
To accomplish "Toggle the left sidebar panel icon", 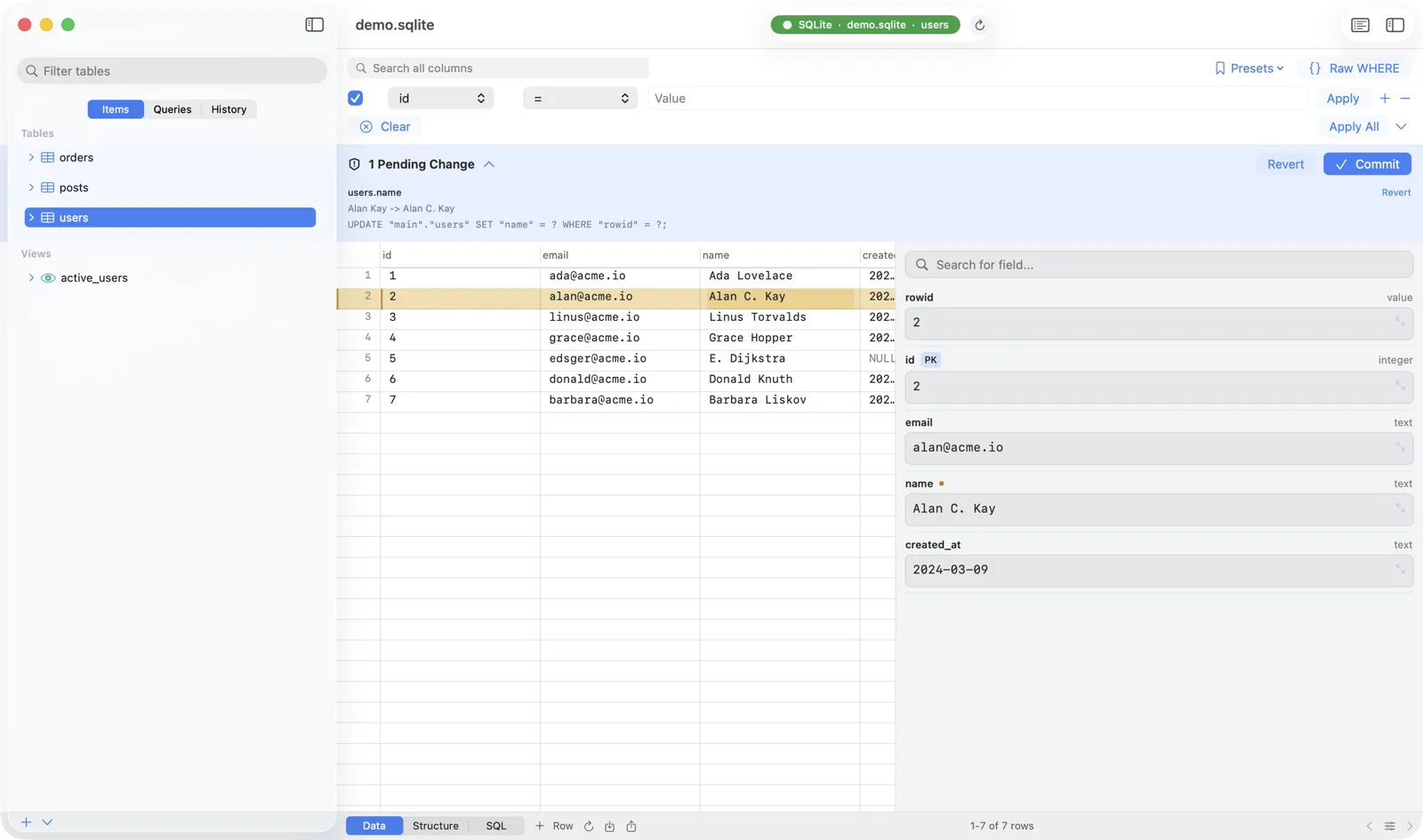I will [x=315, y=25].
